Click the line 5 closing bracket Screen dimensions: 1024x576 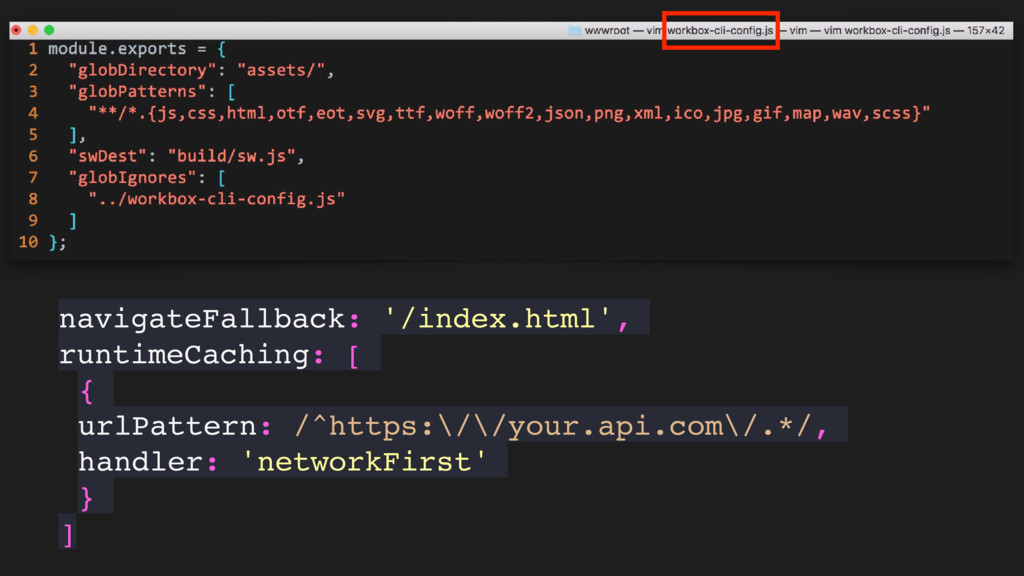[x=77, y=135]
